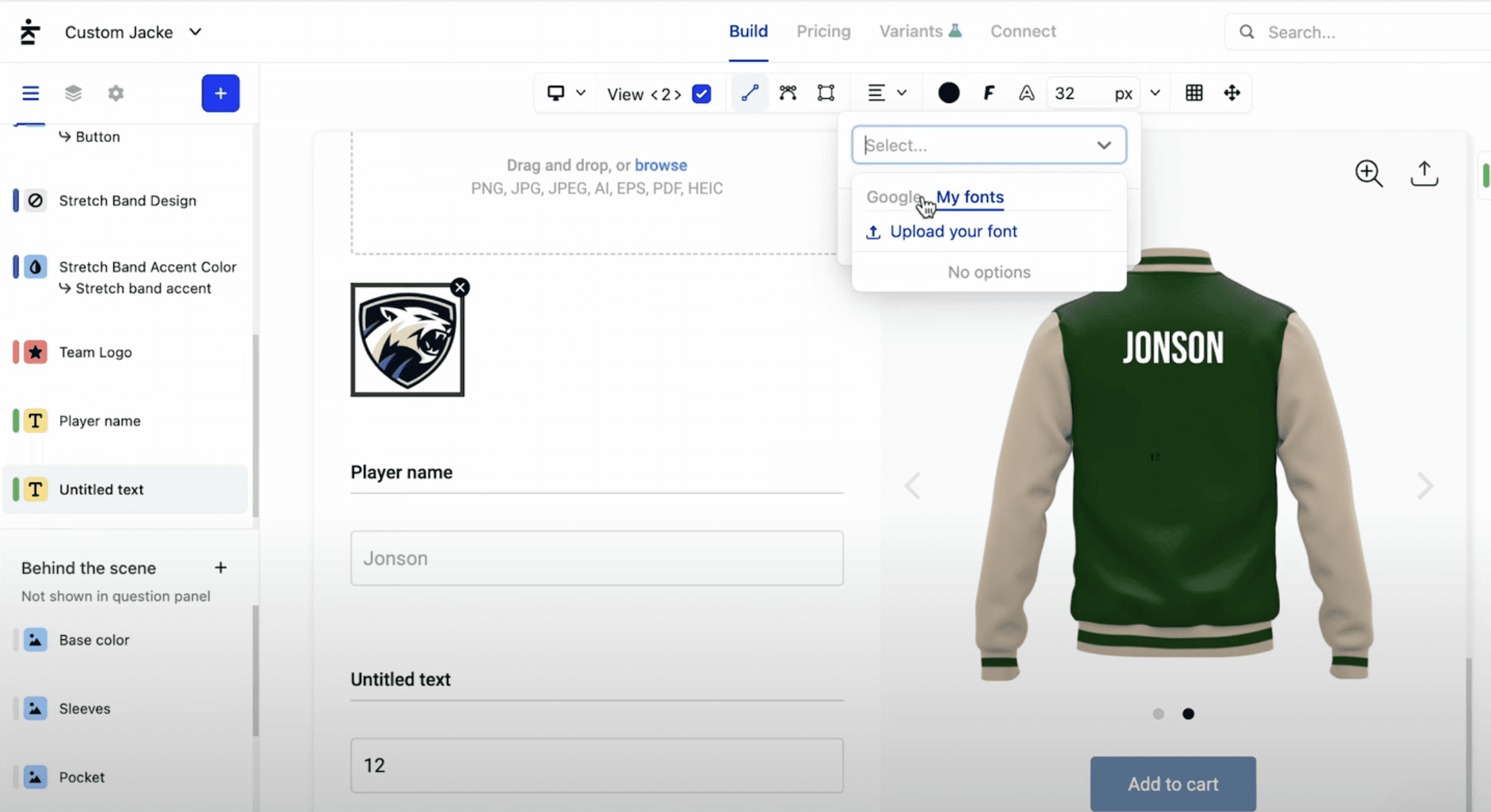Viewport: 1491px width, 812px height.
Task: Select the line path tool
Action: [749, 93]
